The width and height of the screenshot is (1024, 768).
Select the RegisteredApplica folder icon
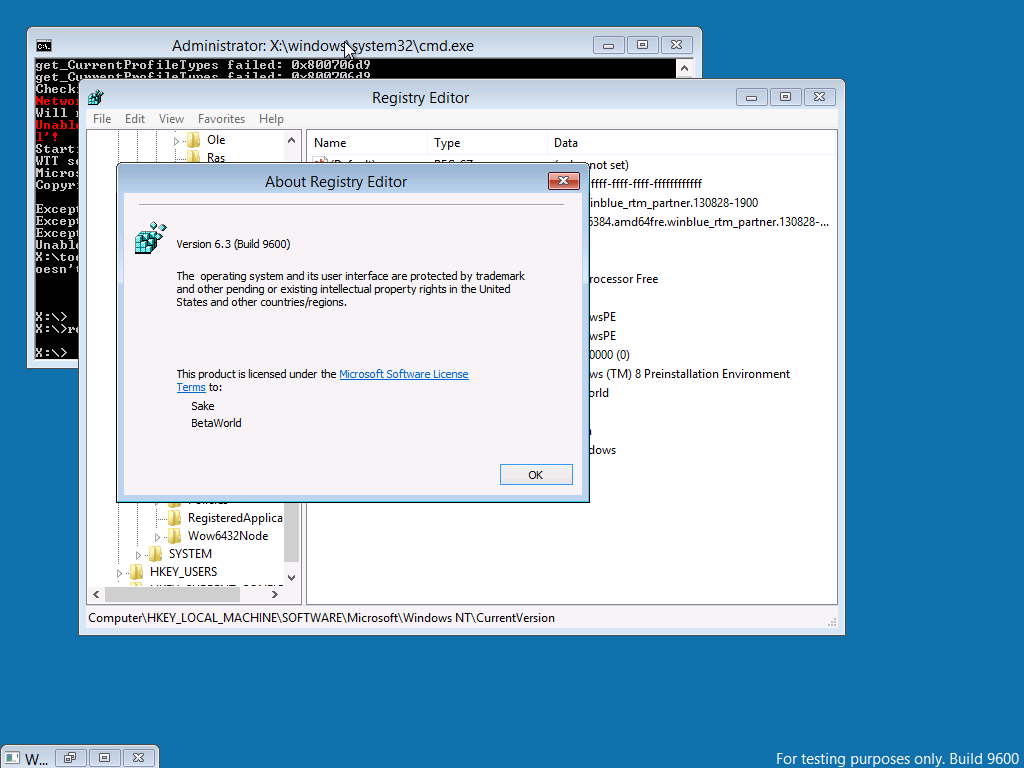[174, 518]
